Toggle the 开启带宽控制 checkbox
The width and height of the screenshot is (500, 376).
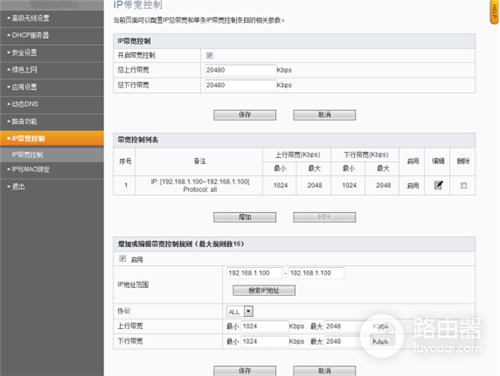pos(209,55)
